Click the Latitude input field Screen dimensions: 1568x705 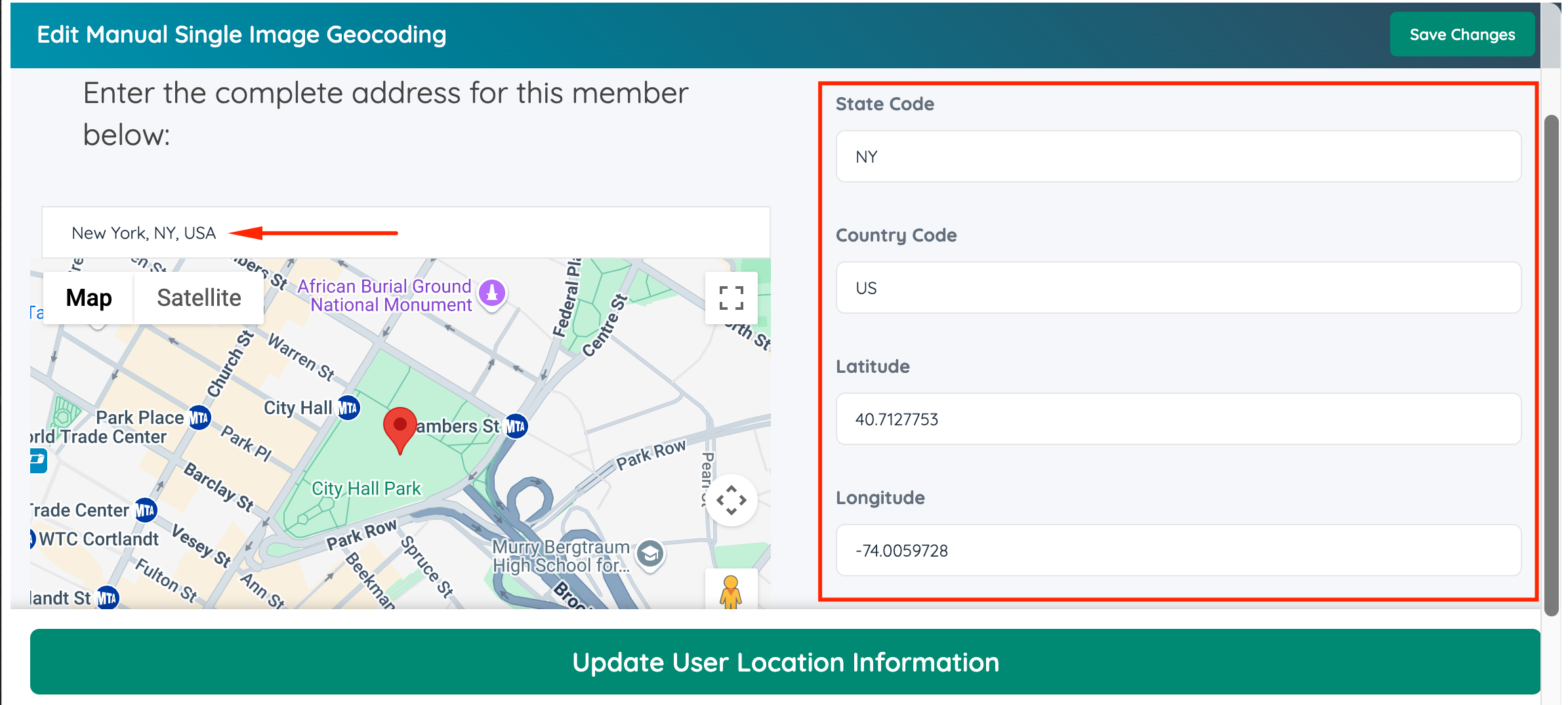pos(1178,419)
